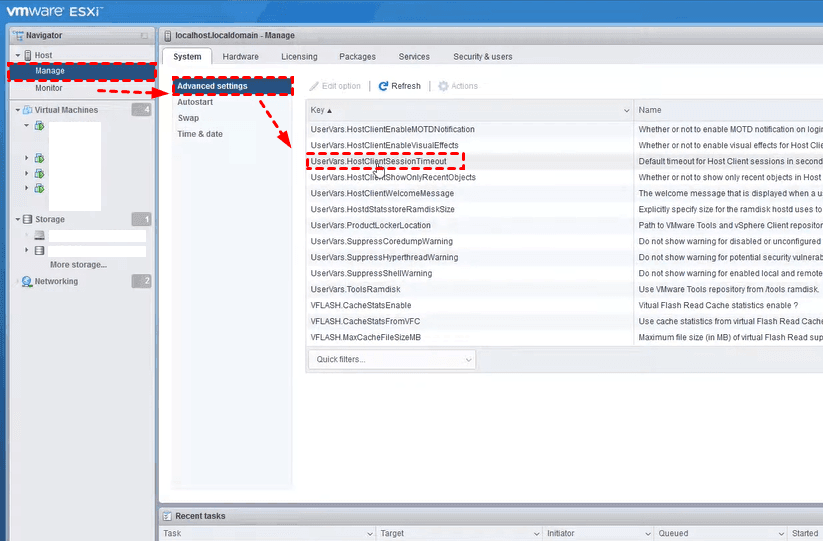This screenshot has width=823, height=541.
Task: Click the Edit option pencil icon
Action: 314,86
